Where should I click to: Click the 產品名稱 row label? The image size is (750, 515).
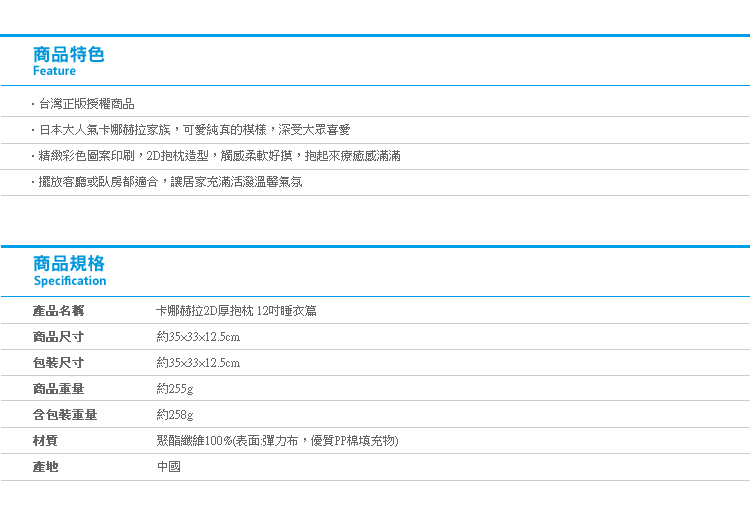pos(58,311)
